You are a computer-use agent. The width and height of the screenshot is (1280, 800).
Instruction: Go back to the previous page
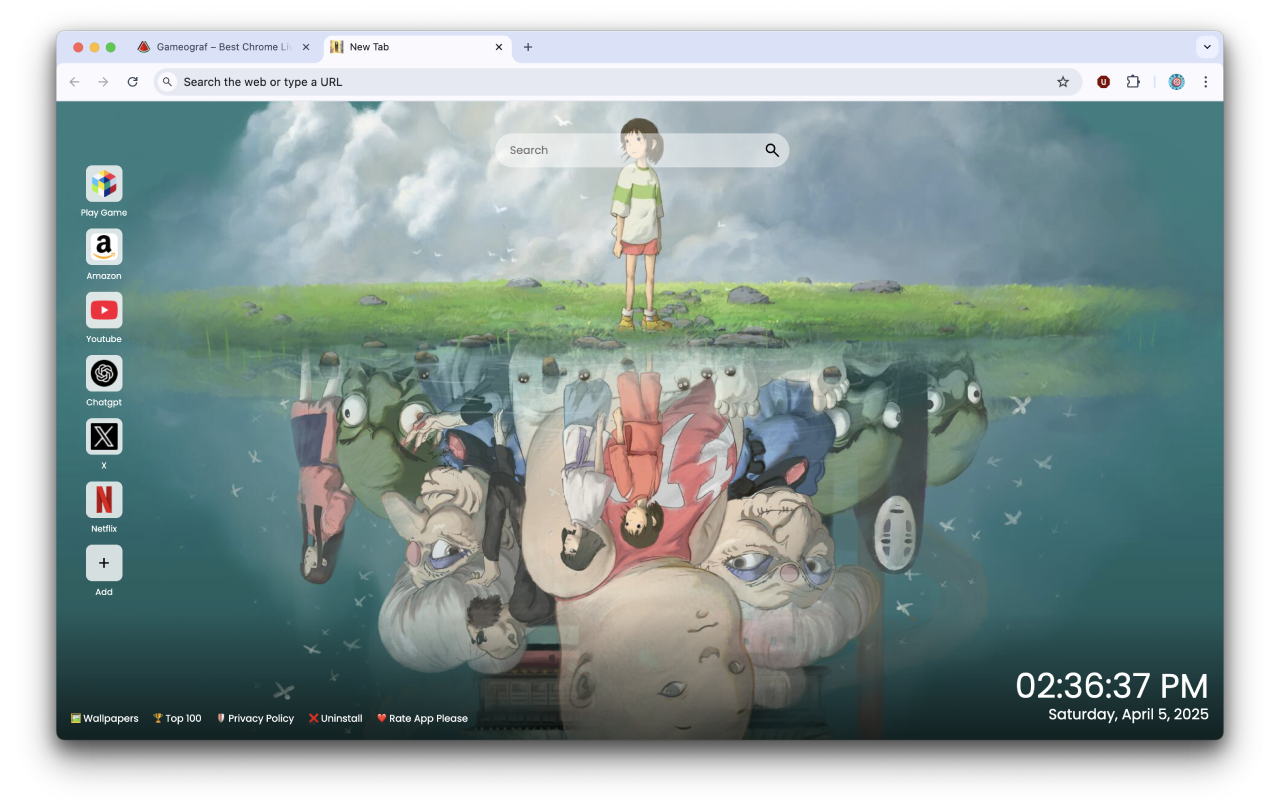[x=74, y=82]
